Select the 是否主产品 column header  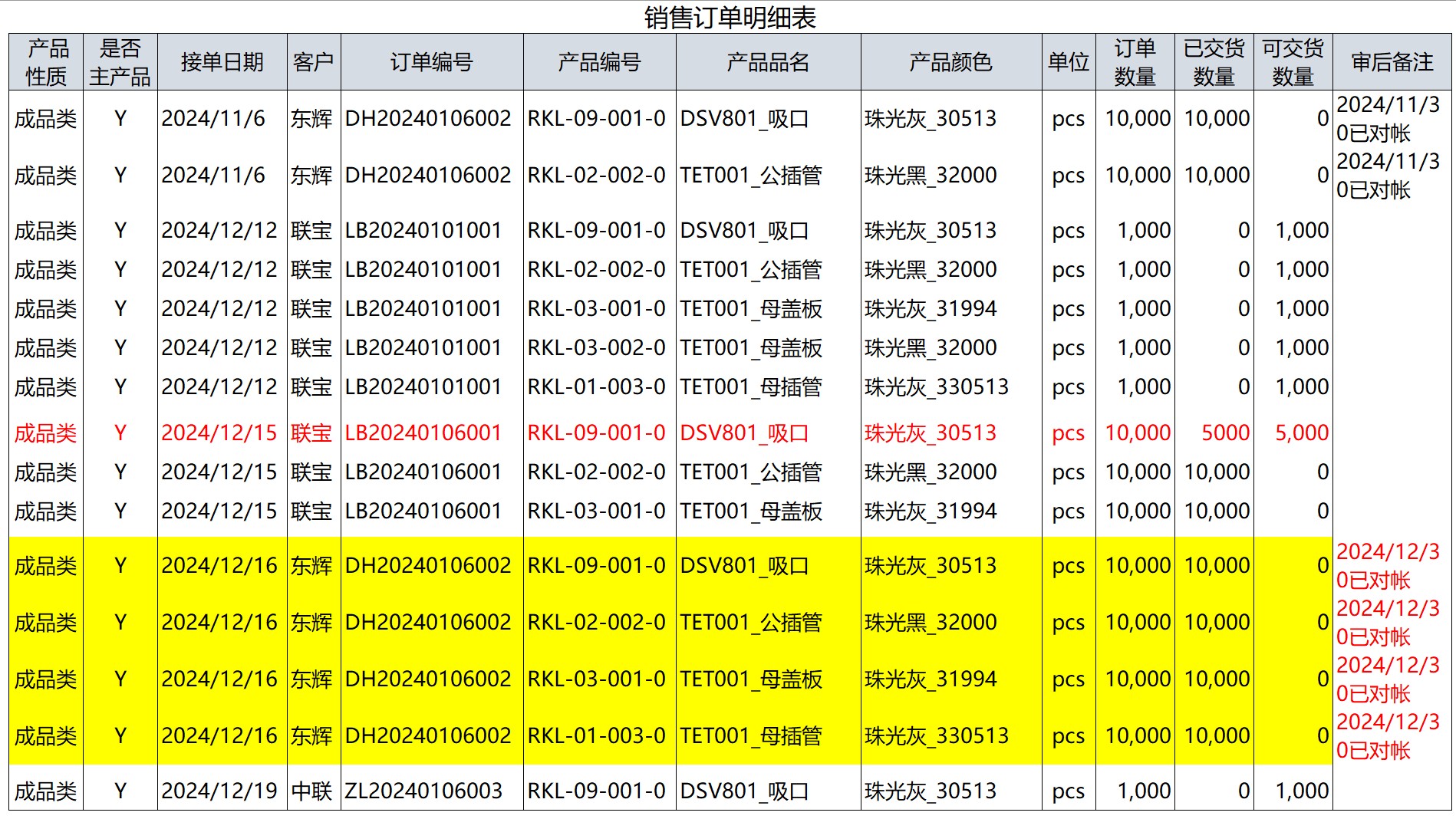coord(120,62)
